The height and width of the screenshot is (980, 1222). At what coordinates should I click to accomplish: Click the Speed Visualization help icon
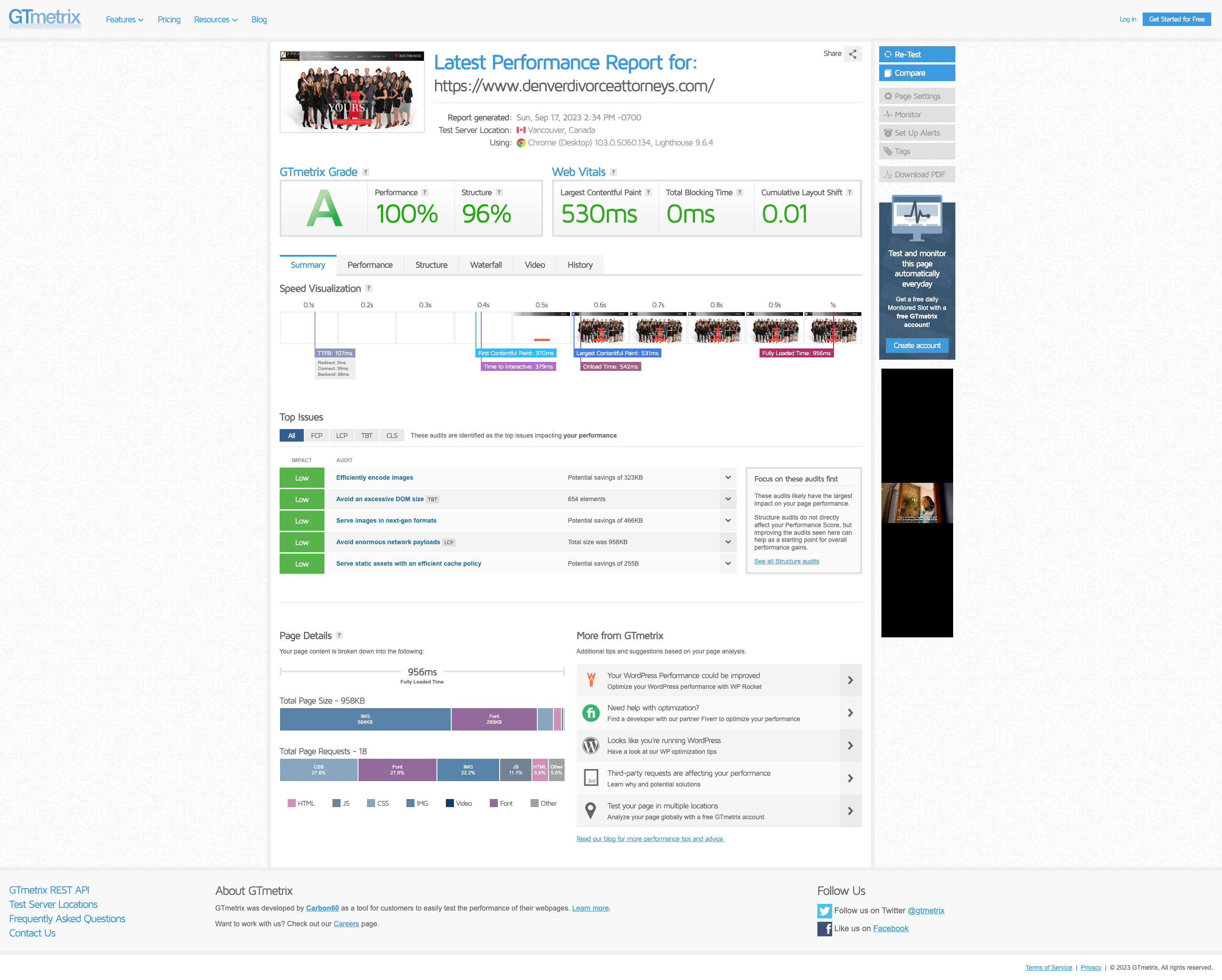click(x=368, y=288)
